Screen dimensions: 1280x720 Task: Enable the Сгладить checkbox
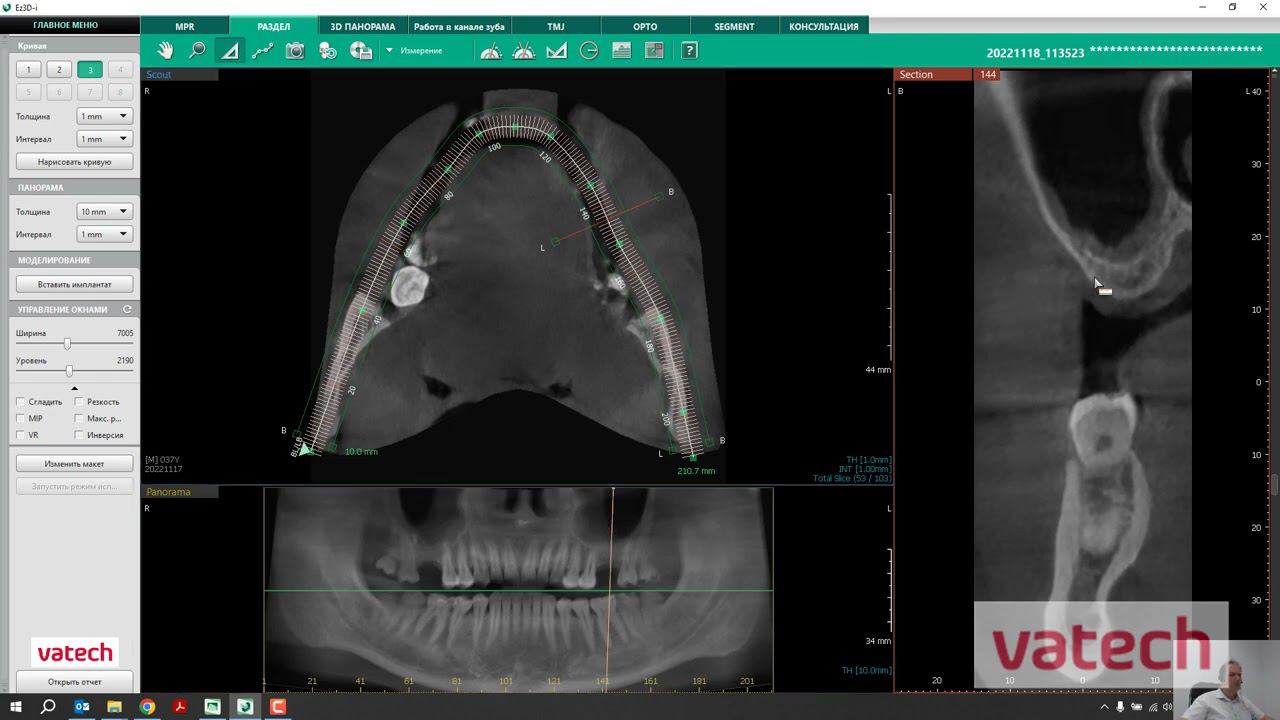[20, 402]
